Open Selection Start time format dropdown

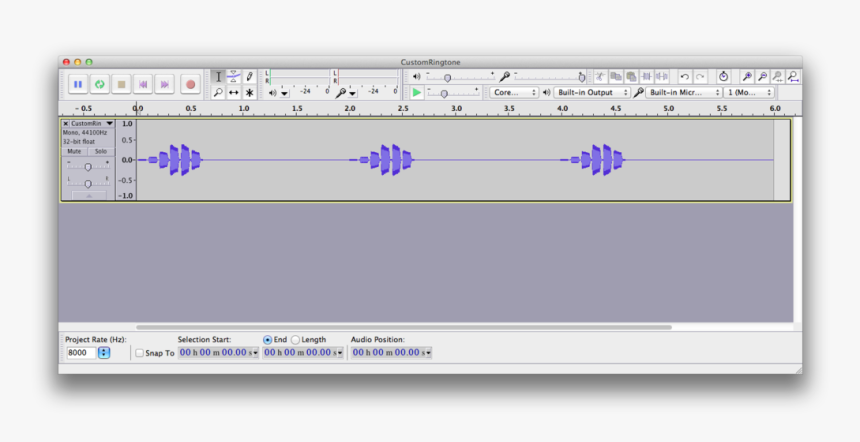[255, 353]
